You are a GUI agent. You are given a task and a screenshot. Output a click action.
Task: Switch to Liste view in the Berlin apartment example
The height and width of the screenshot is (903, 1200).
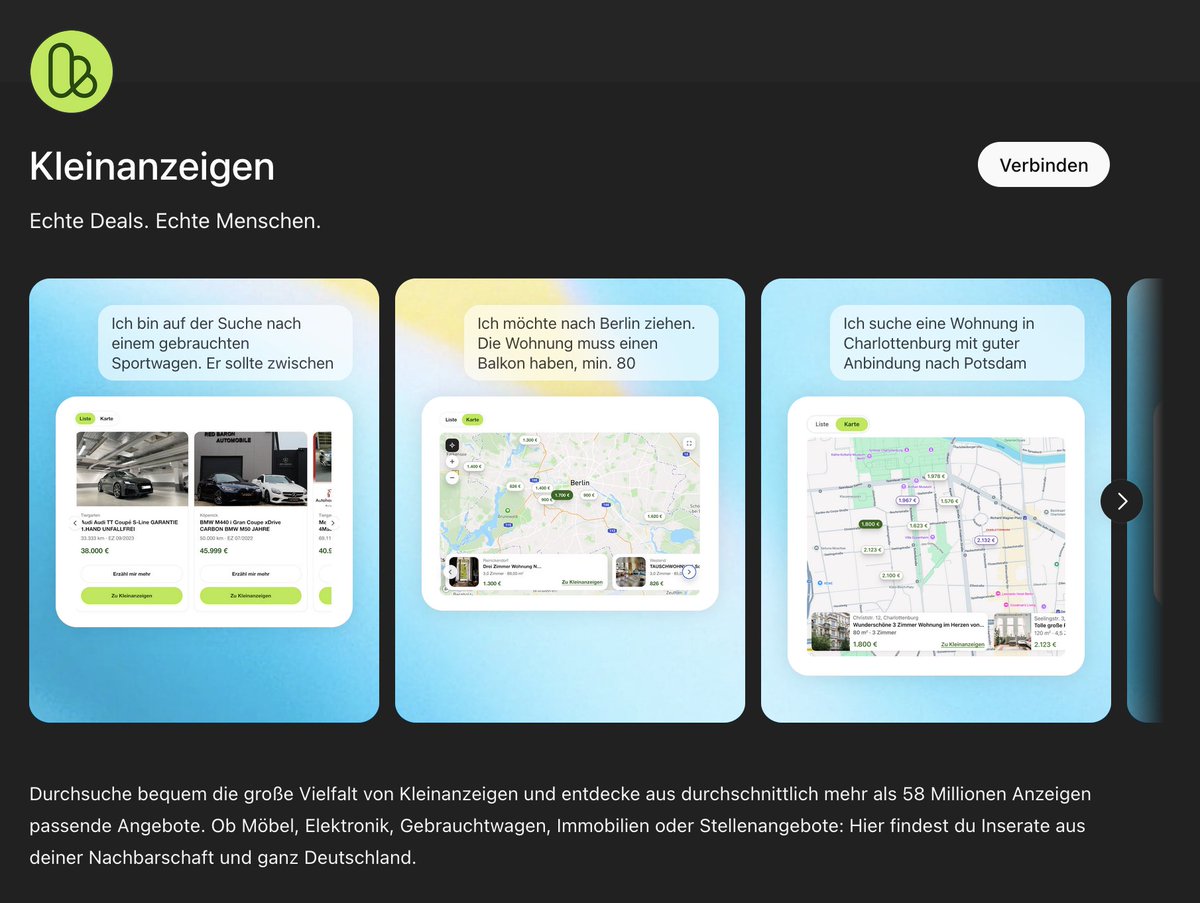pyautogui.click(x=452, y=419)
